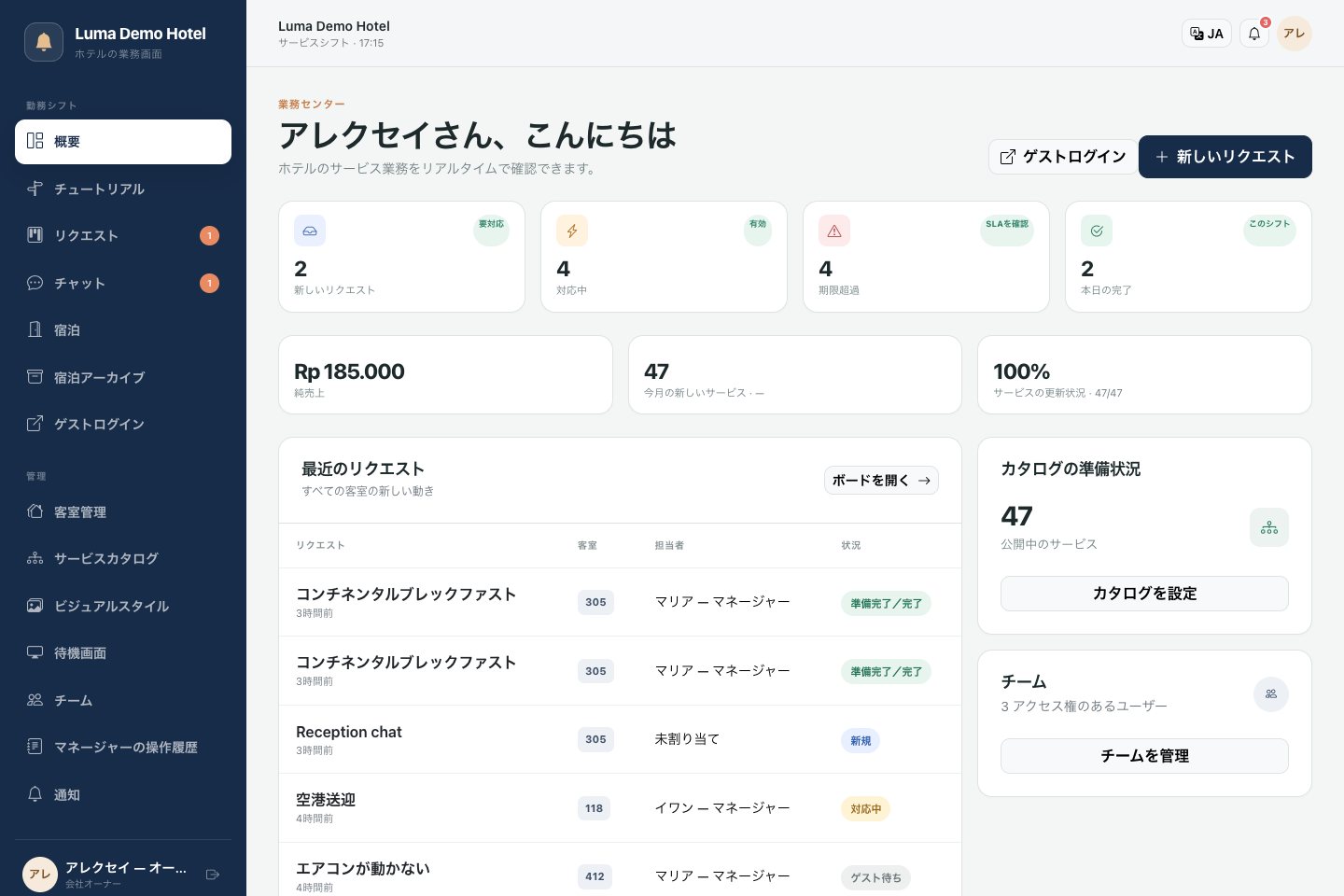Click the logout icon beside アレクセイ

(213, 875)
